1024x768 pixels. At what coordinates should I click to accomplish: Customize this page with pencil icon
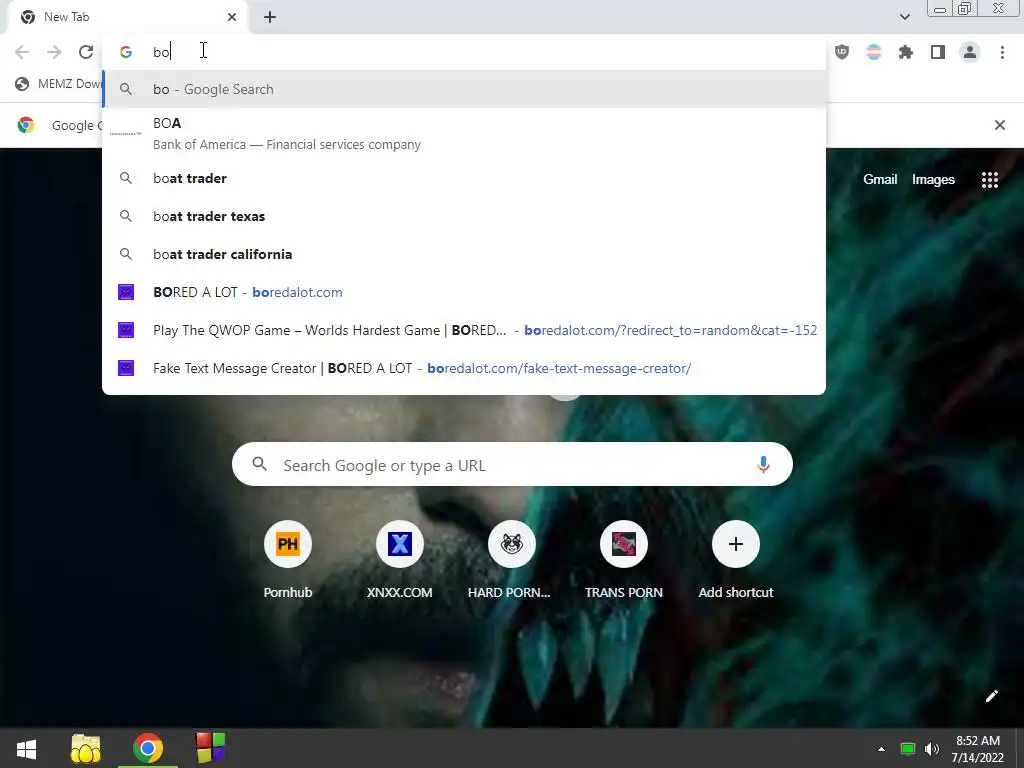point(991,696)
